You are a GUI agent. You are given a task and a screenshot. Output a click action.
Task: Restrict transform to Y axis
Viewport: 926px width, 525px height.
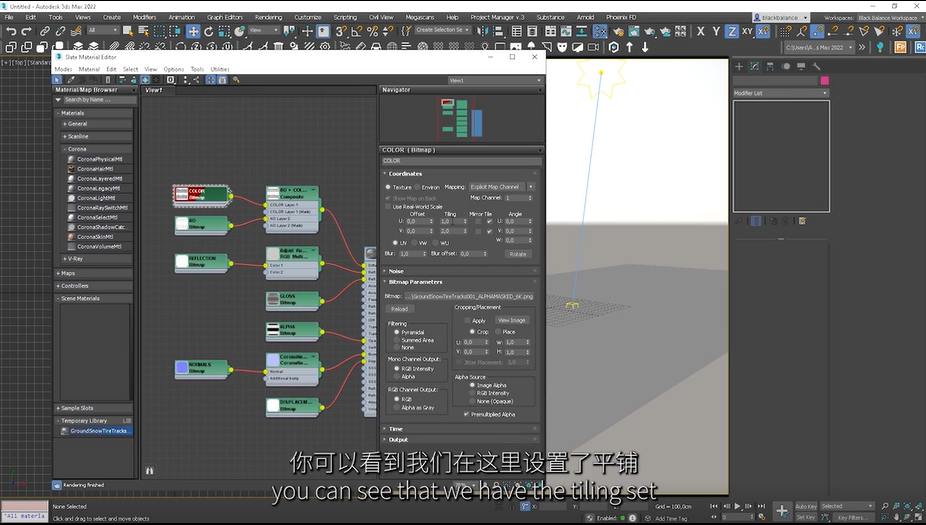[x=716, y=31]
